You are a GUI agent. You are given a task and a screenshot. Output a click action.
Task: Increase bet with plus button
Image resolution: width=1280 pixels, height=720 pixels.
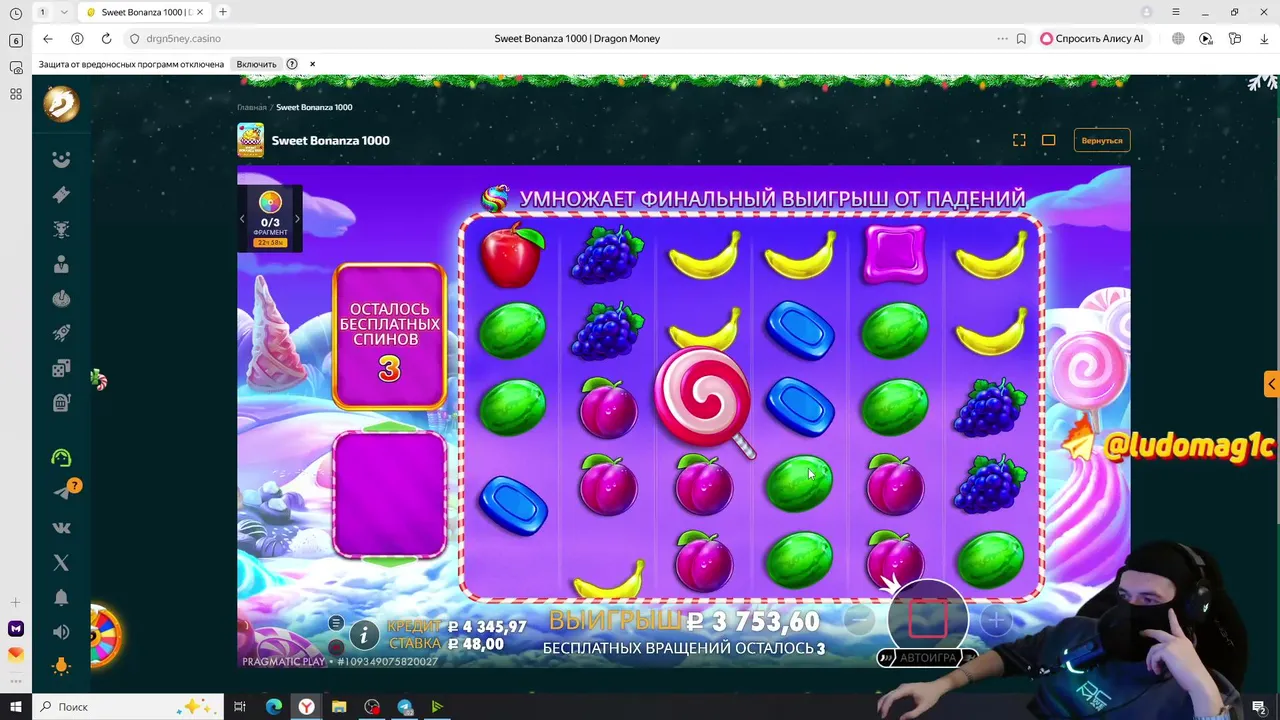coord(996,620)
